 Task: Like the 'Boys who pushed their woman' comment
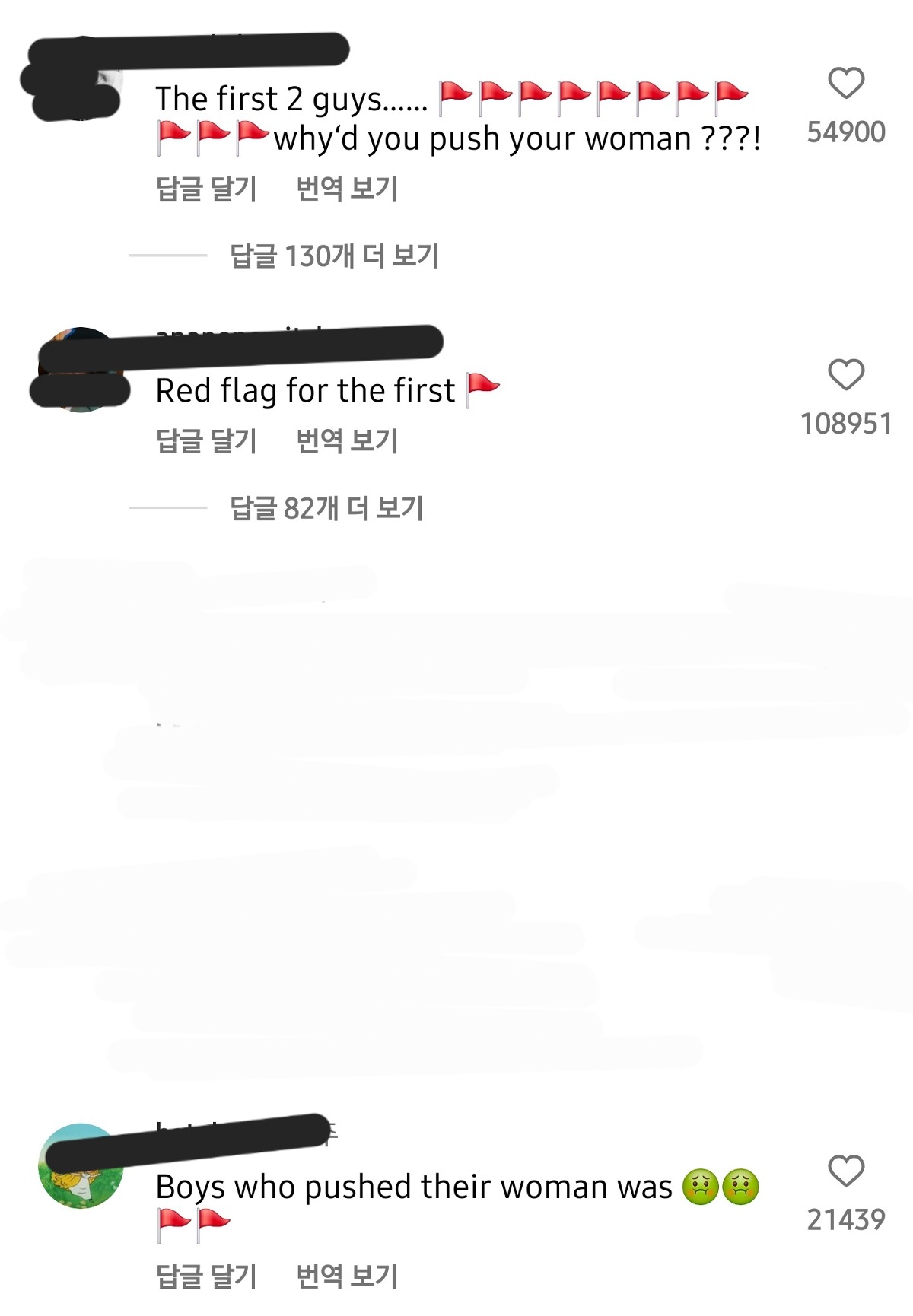[x=846, y=1171]
